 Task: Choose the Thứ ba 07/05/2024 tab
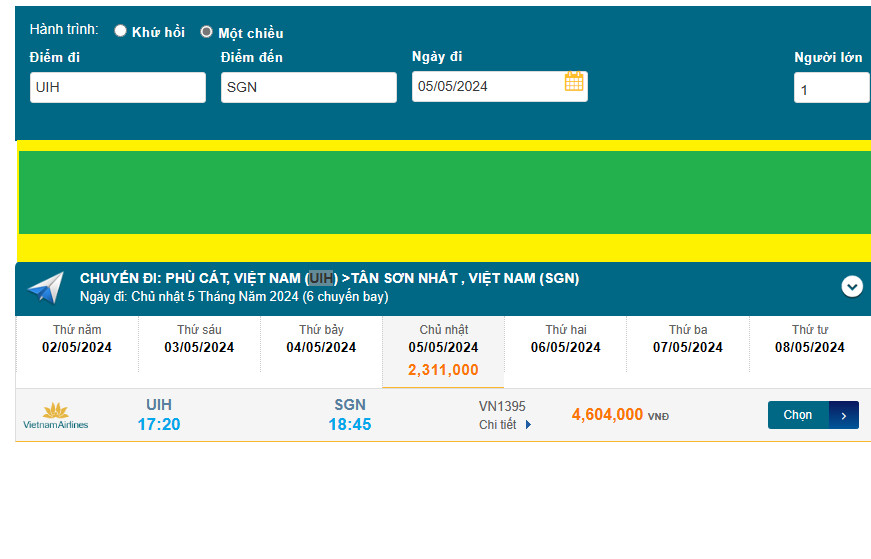pyautogui.click(x=687, y=339)
